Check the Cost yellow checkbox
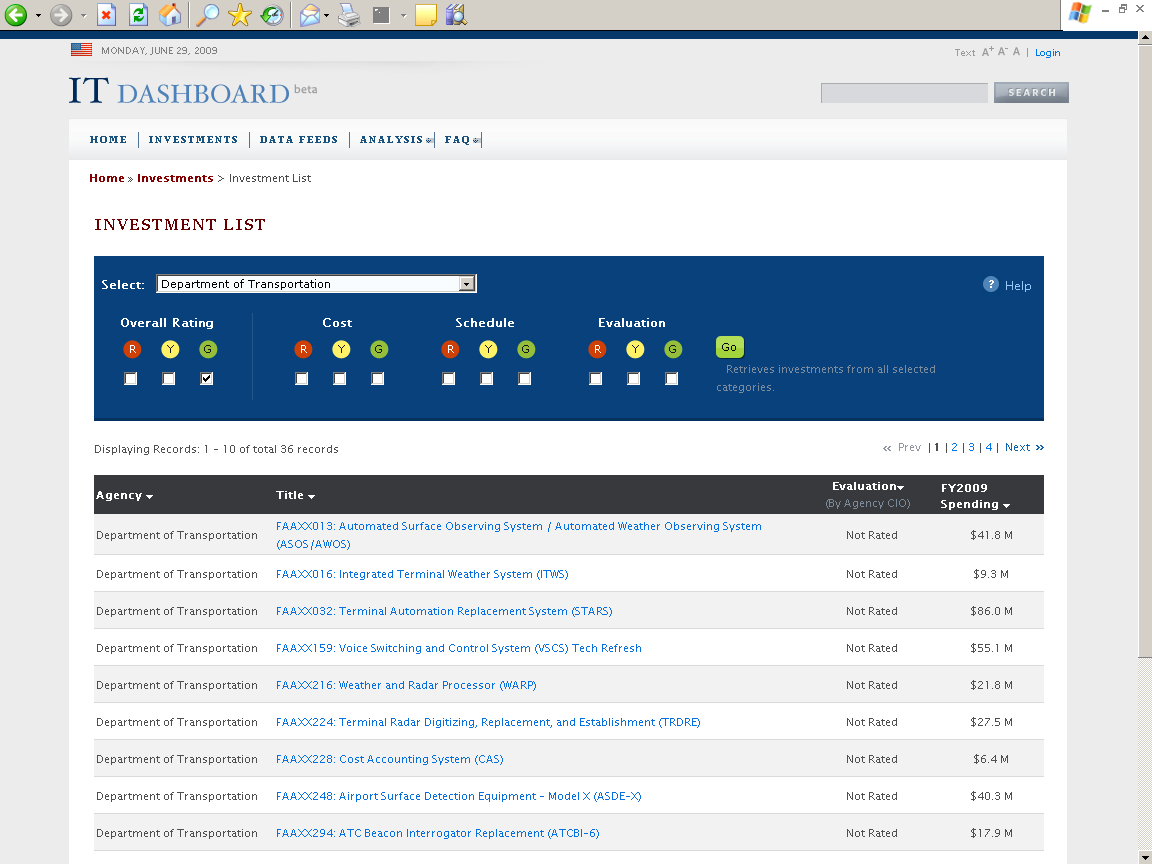This screenshot has height=864, width=1152. click(339, 378)
